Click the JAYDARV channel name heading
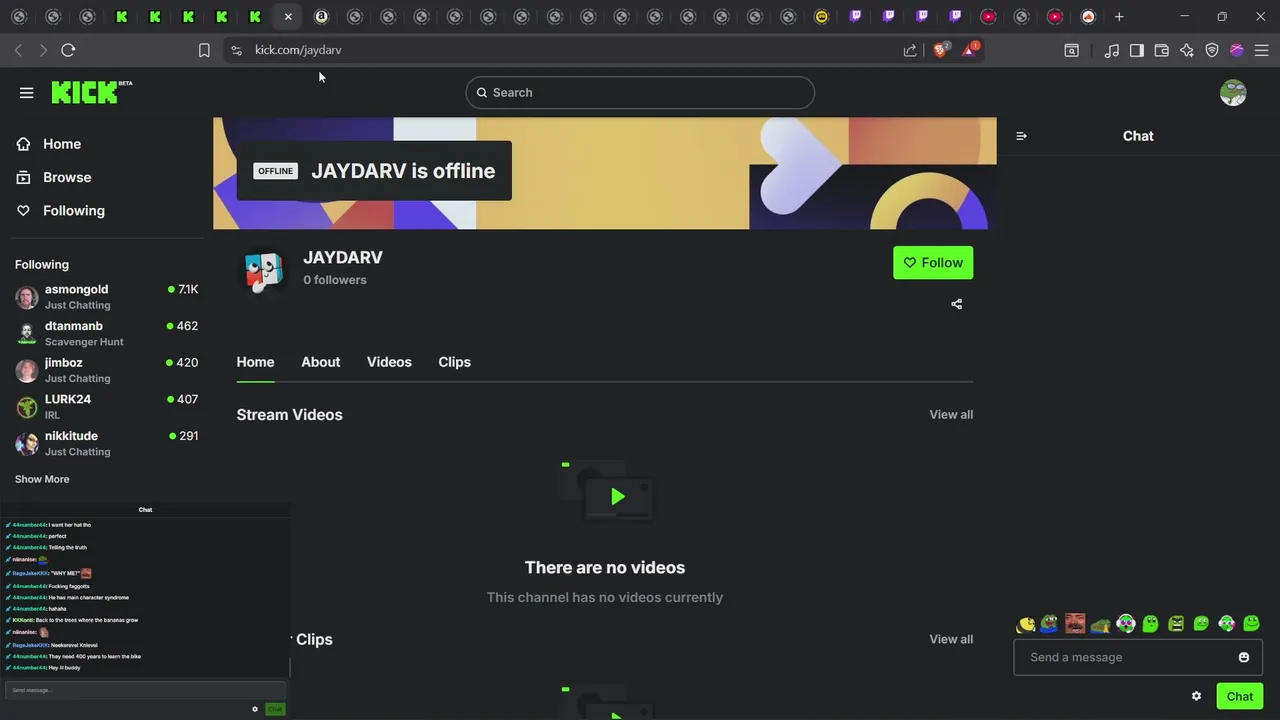The width and height of the screenshot is (1280, 720). 343,257
